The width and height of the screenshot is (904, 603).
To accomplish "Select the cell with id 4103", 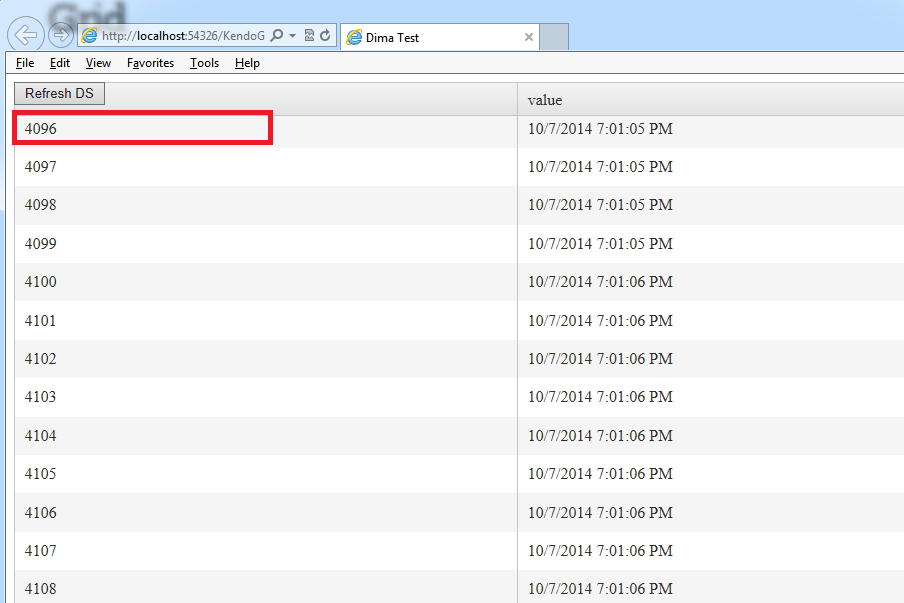I will pos(266,397).
